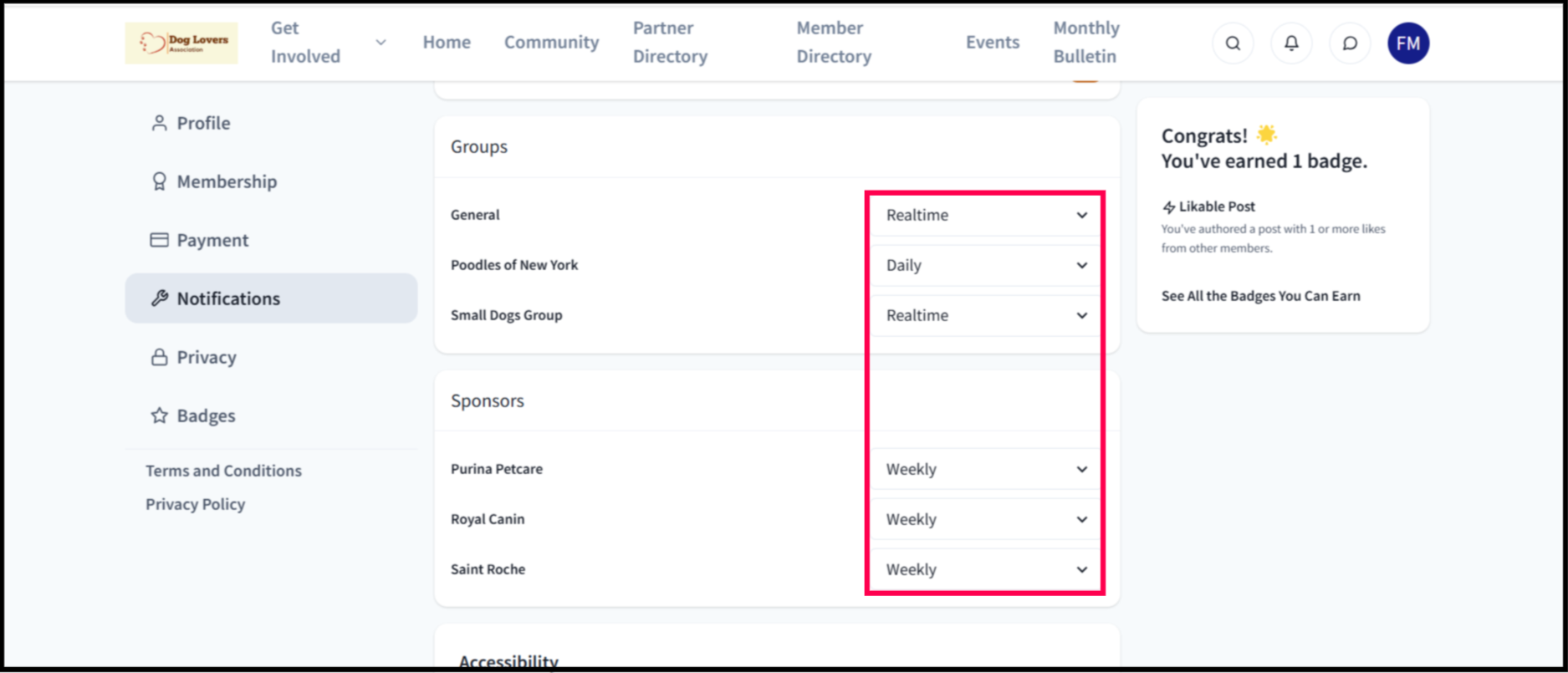Select Payment in the settings sidebar

pos(271,240)
